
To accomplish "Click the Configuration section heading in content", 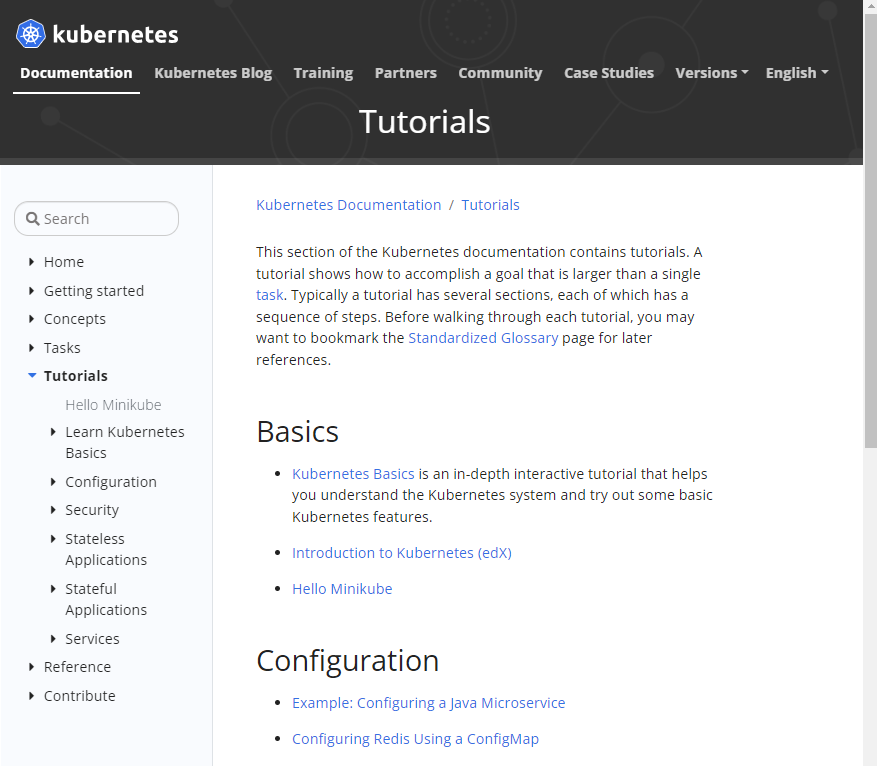I will [347, 661].
